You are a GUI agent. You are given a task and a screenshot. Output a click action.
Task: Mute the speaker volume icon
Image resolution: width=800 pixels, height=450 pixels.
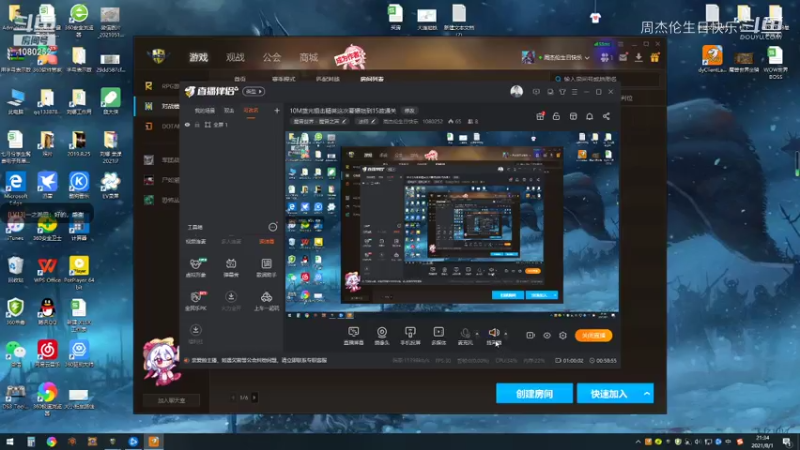[493, 333]
